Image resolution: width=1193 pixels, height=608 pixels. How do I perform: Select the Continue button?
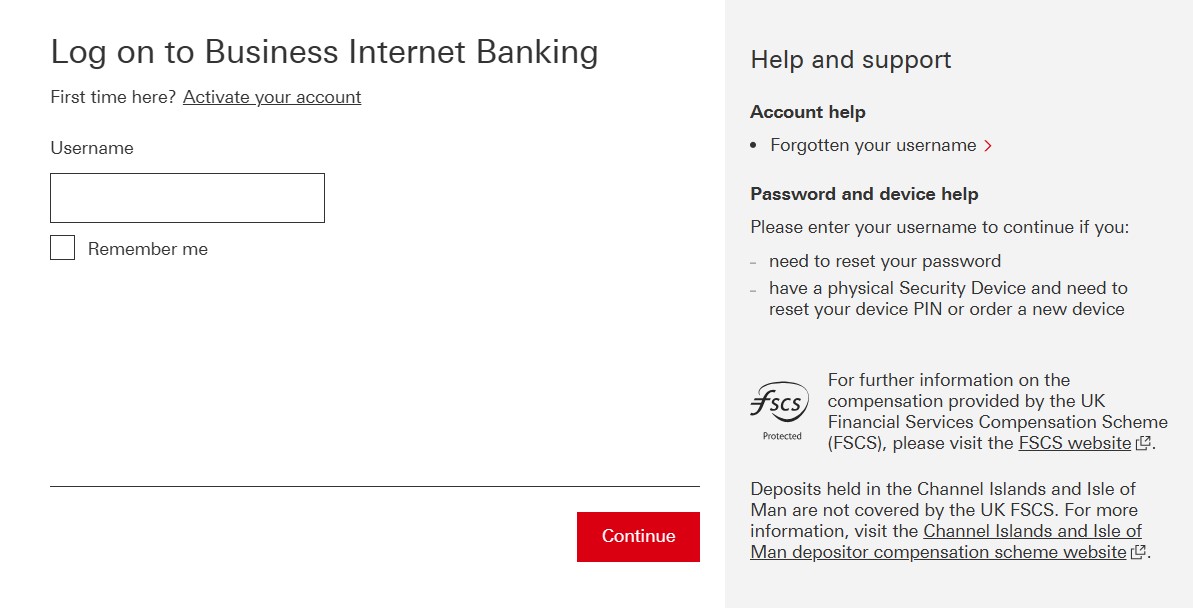click(x=638, y=536)
